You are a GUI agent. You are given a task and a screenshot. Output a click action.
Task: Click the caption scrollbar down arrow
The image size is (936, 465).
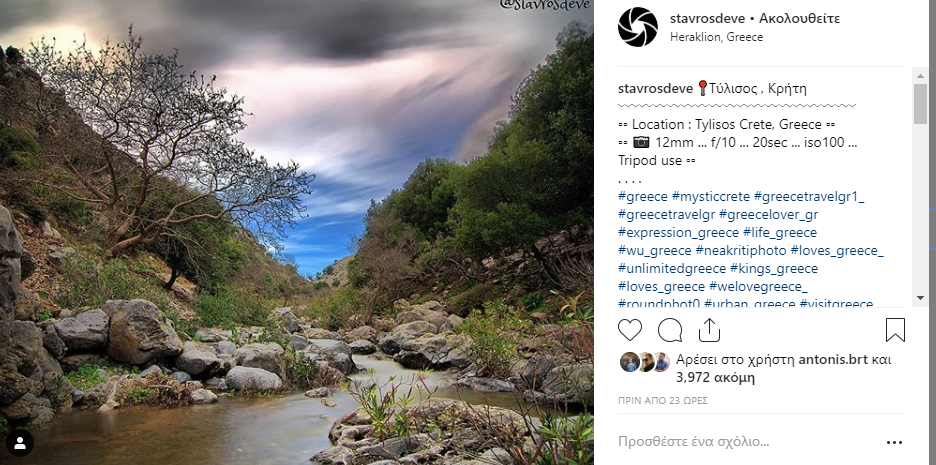(921, 298)
